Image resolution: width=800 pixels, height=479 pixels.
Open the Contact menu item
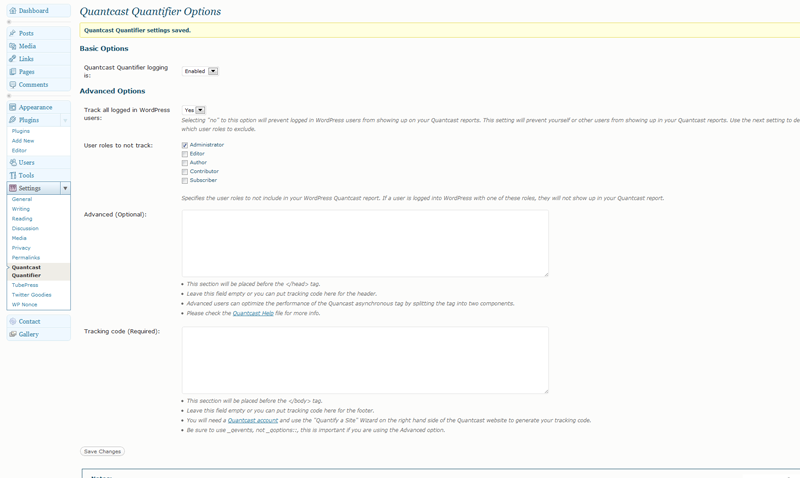38,321
